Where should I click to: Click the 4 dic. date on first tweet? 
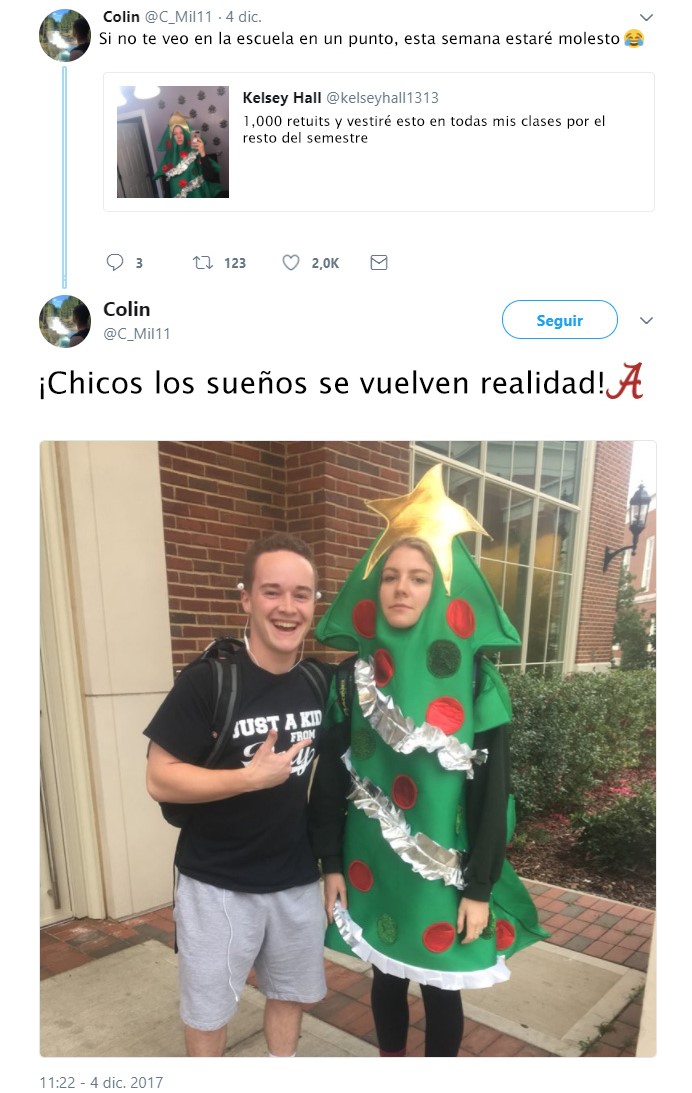pos(243,17)
